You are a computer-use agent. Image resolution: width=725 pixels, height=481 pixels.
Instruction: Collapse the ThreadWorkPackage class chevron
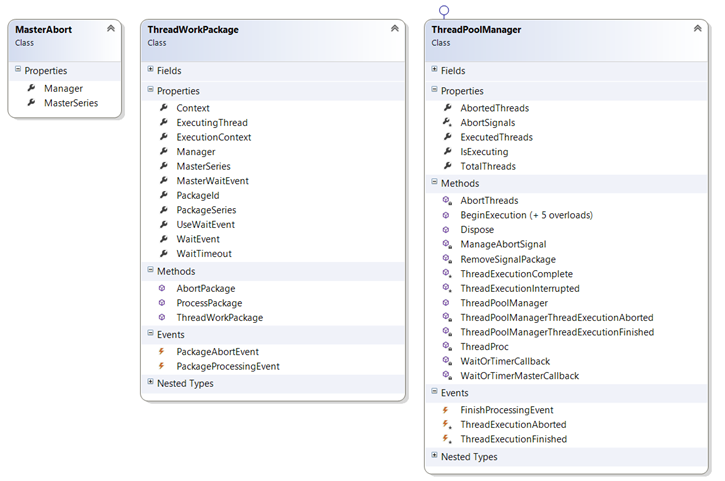tap(394, 29)
